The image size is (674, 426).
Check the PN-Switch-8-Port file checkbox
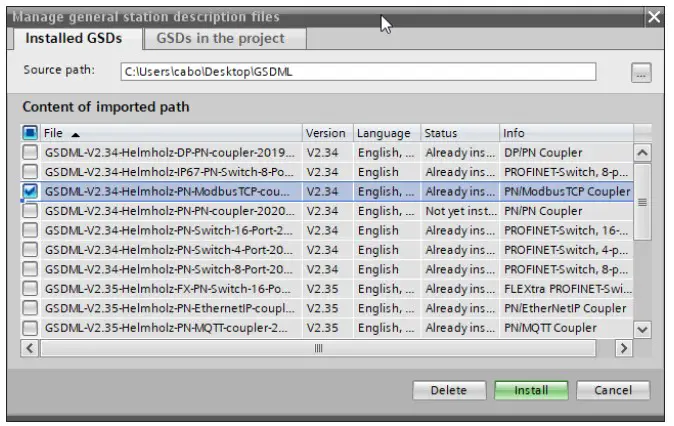tap(30, 269)
